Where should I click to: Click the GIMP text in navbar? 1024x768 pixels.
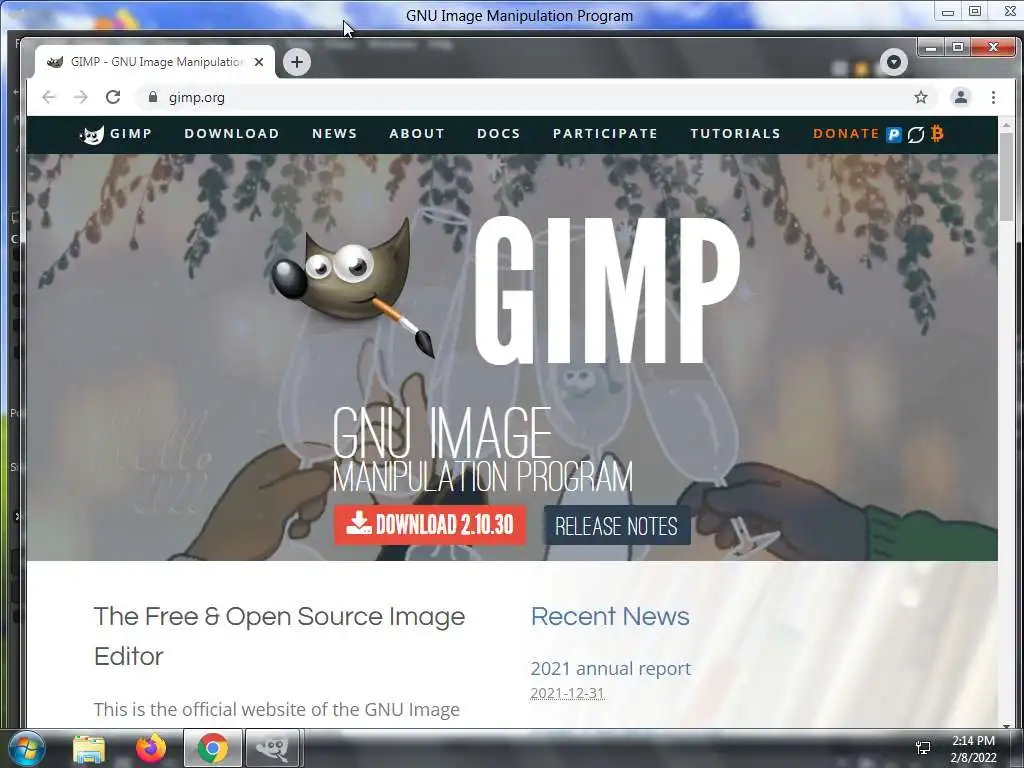pyautogui.click(x=131, y=134)
